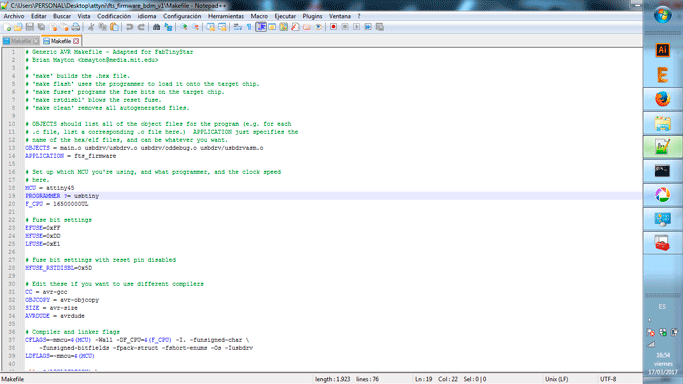683x384 pixels.
Task: Open the Vista menu
Action: 84,16
